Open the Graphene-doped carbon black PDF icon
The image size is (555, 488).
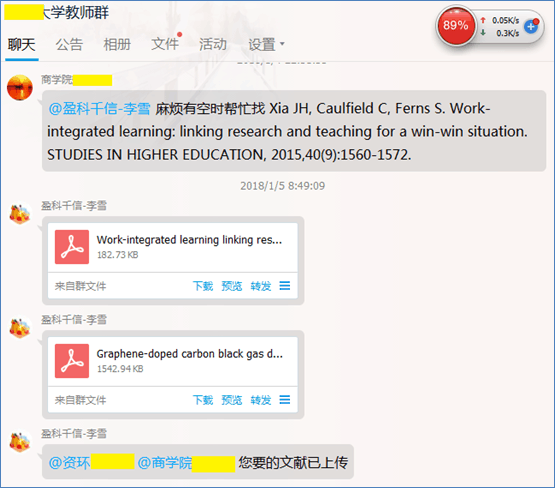72,361
